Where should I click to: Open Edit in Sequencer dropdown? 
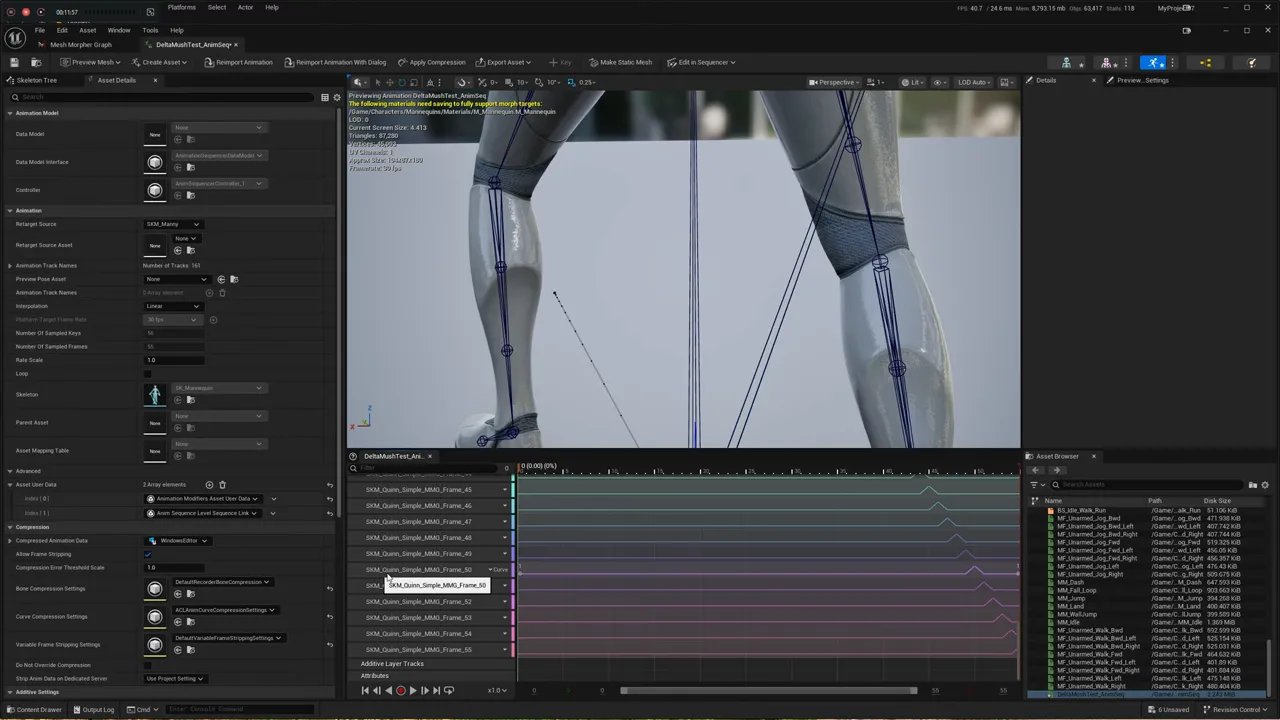point(701,62)
